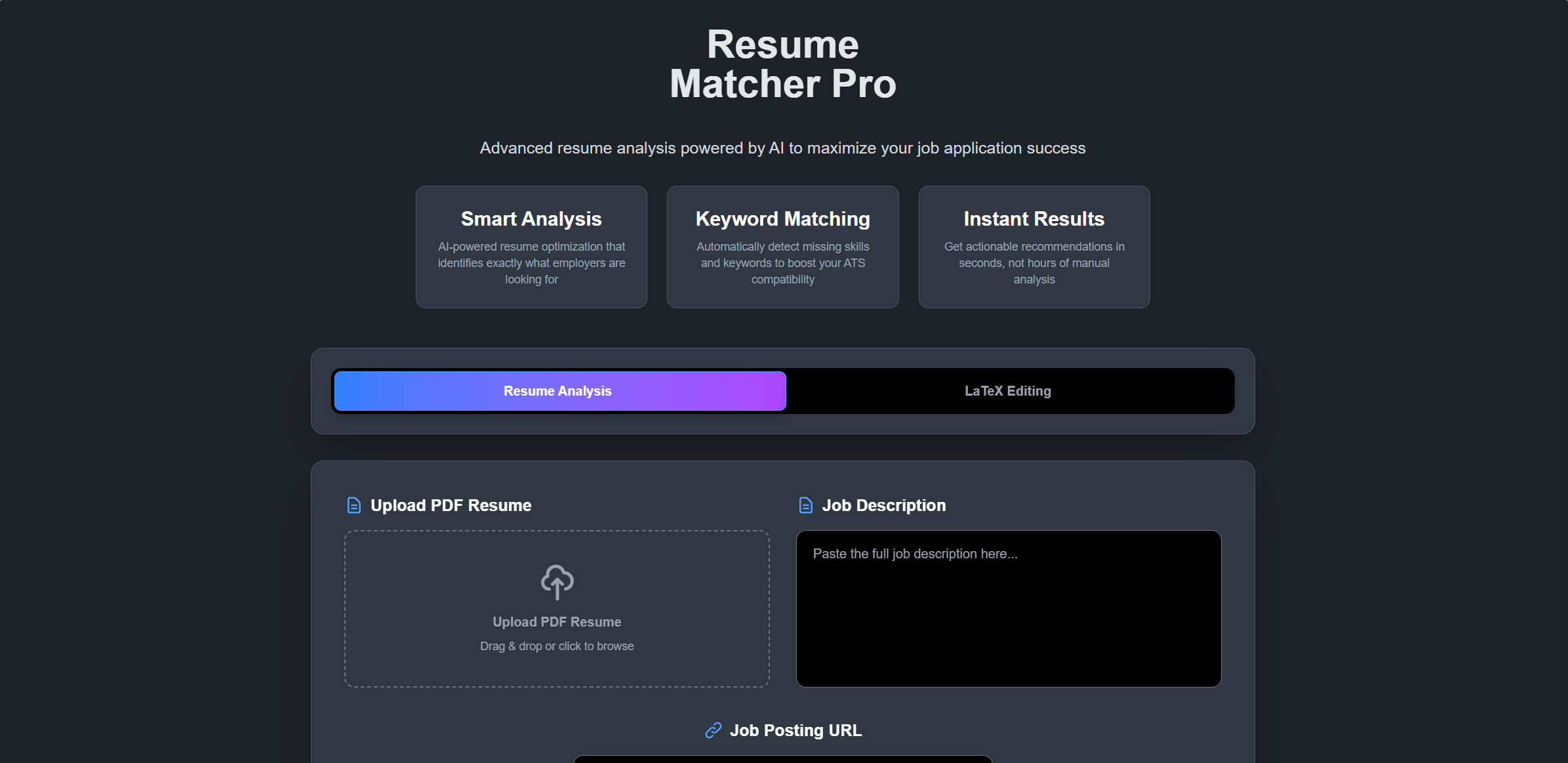Viewport: 1568px width, 763px height.
Task: Click the file icon next to Job Description
Action: pos(805,505)
